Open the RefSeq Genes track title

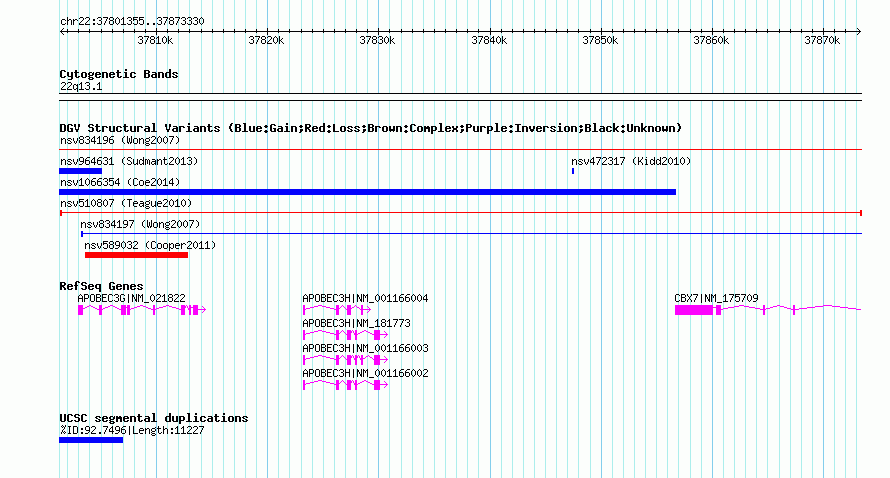(101, 286)
